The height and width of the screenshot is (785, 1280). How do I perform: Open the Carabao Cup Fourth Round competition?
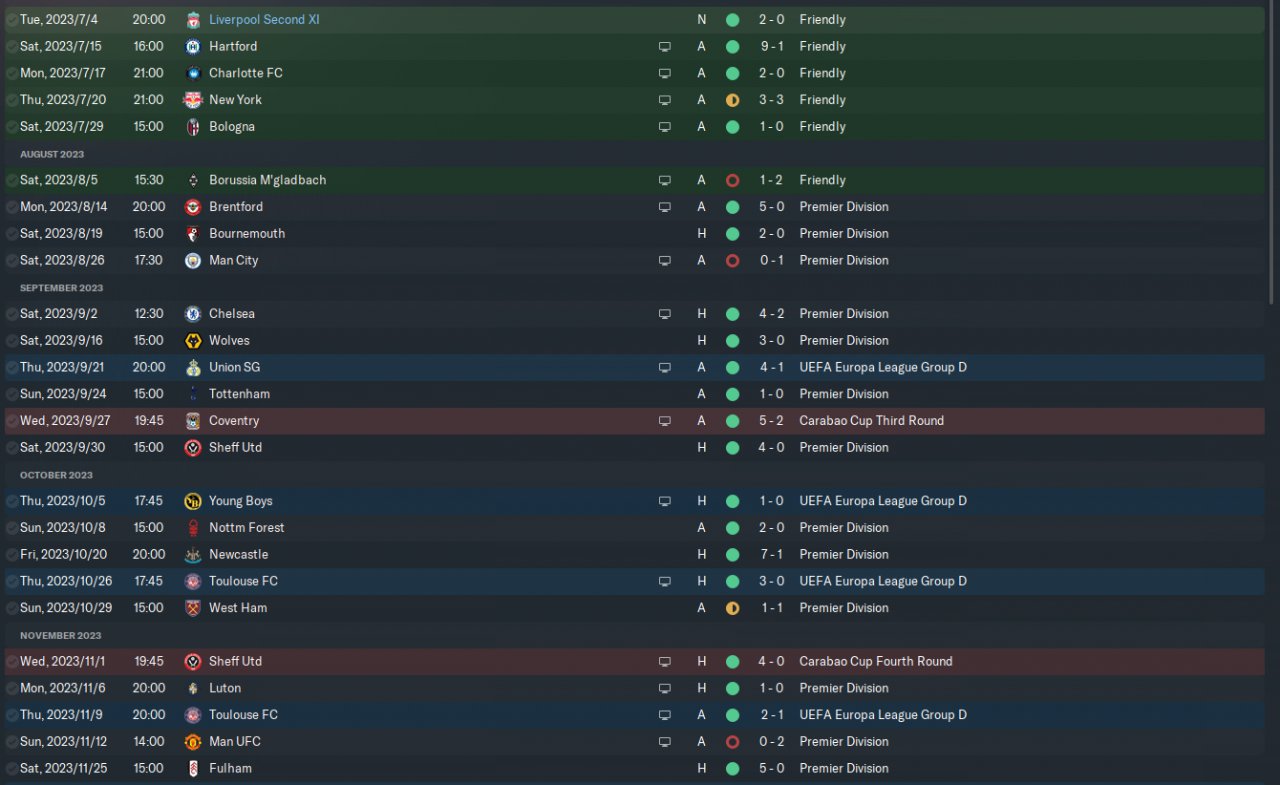pyautogui.click(x=876, y=661)
